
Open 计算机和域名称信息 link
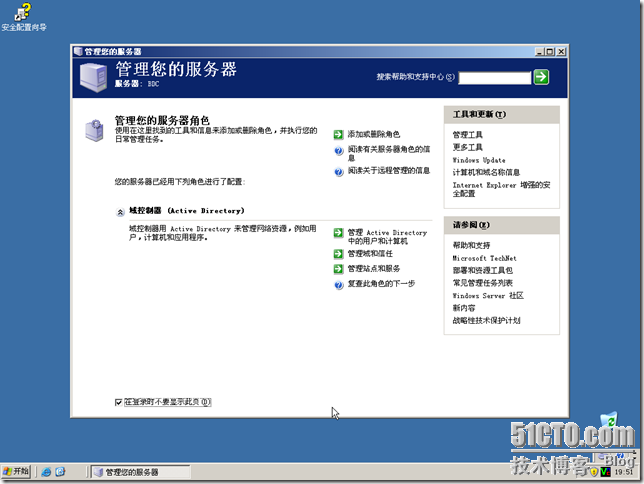tap(486, 172)
